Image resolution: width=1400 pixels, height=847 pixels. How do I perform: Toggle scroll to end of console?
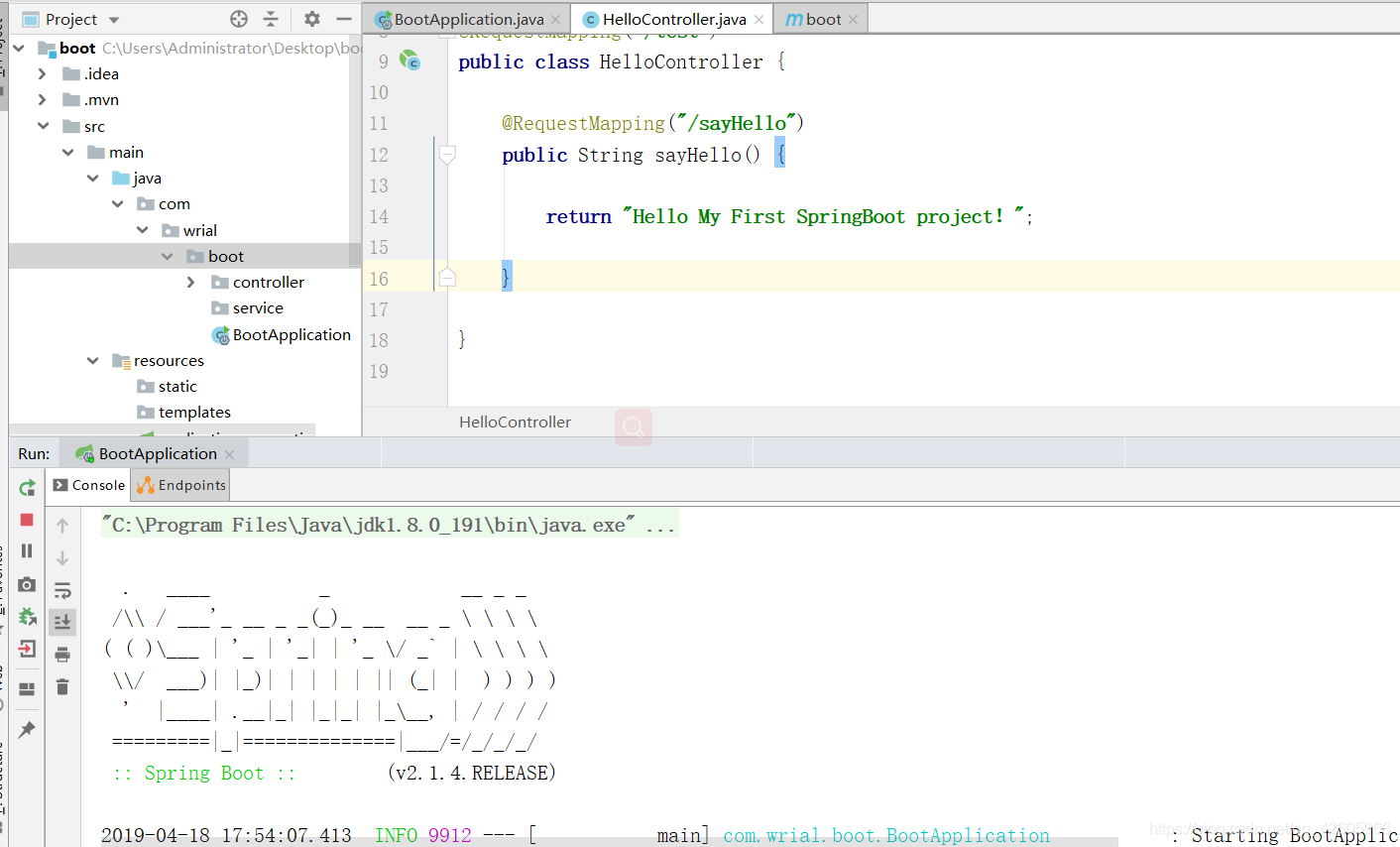click(62, 622)
